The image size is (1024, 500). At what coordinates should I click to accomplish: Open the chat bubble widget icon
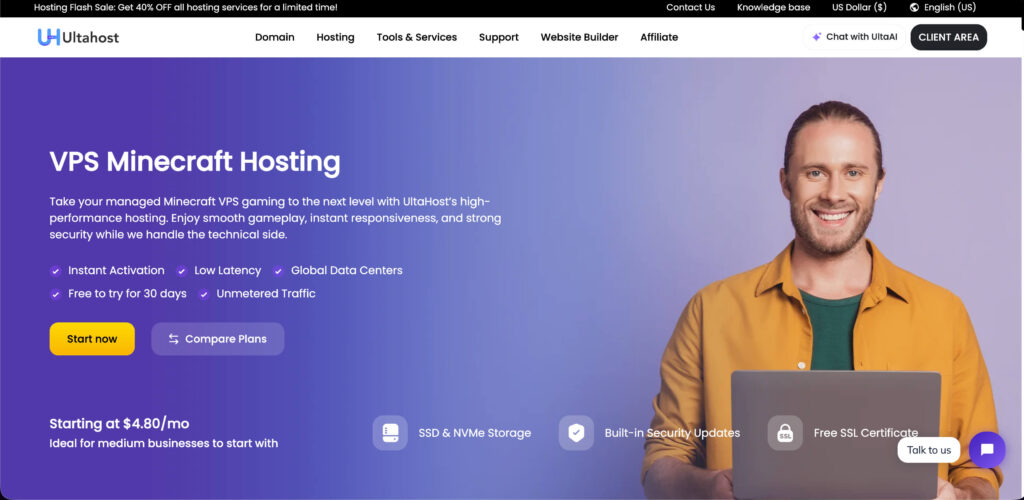[987, 450]
